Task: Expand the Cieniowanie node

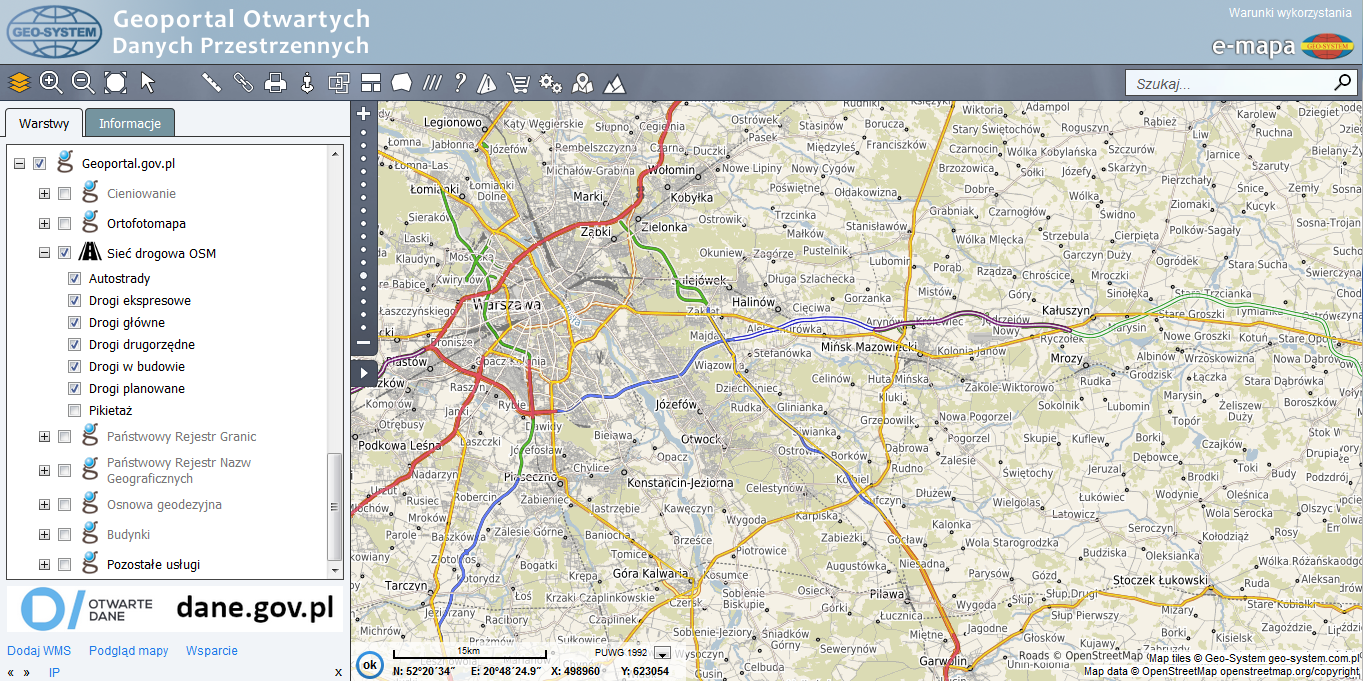Action: pyautogui.click(x=44, y=193)
